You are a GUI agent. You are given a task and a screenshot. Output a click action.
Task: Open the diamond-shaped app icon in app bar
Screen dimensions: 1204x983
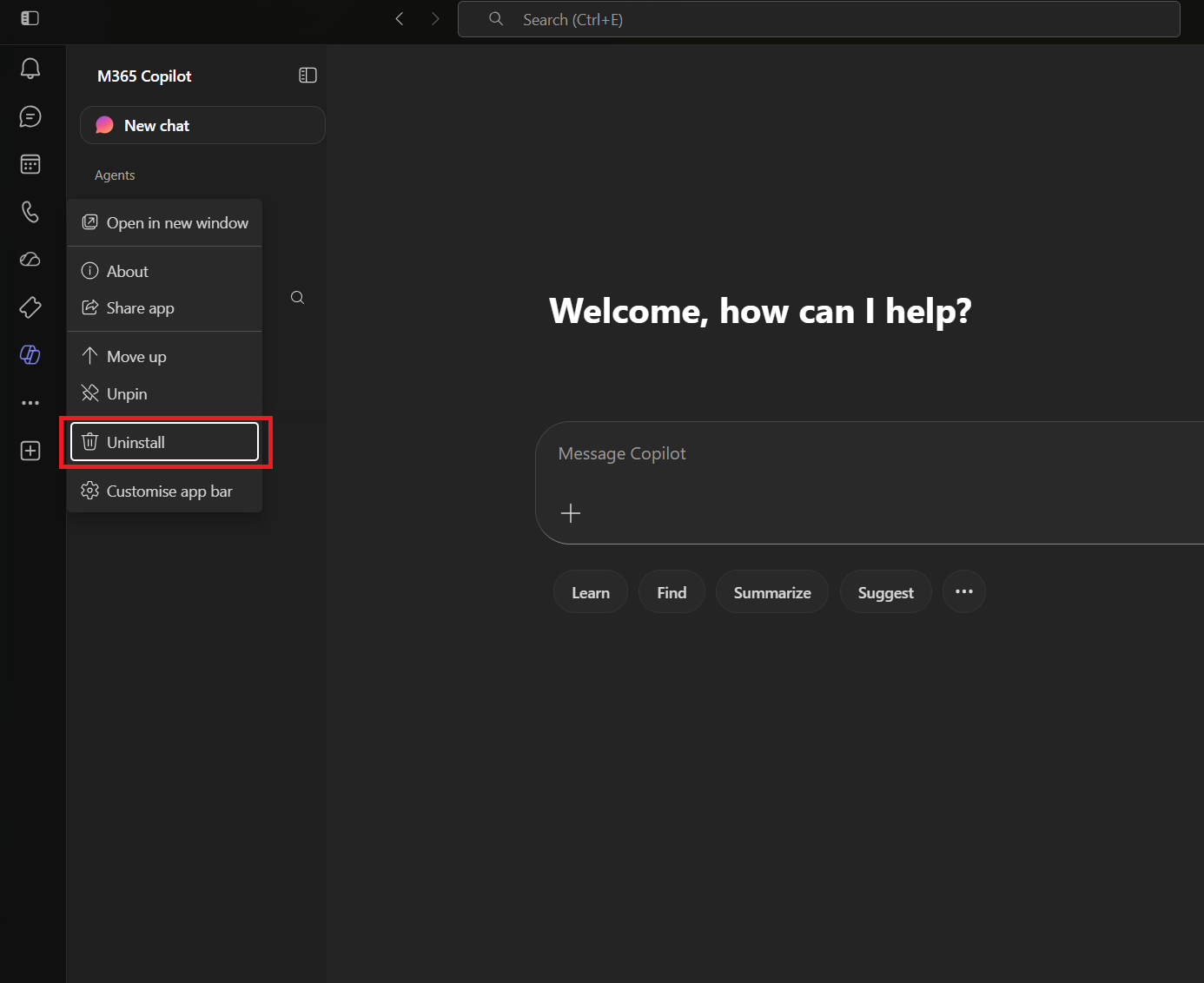click(30, 307)
